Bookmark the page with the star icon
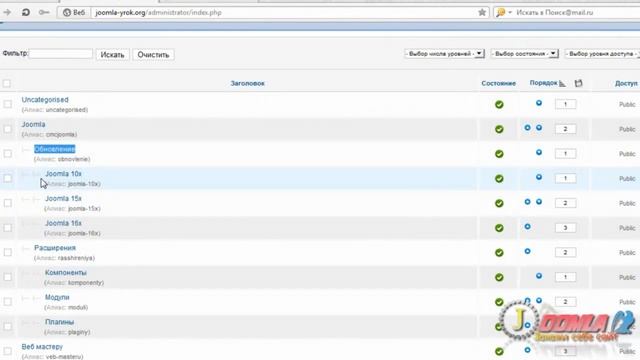640x360 pixels. (482, 12)
